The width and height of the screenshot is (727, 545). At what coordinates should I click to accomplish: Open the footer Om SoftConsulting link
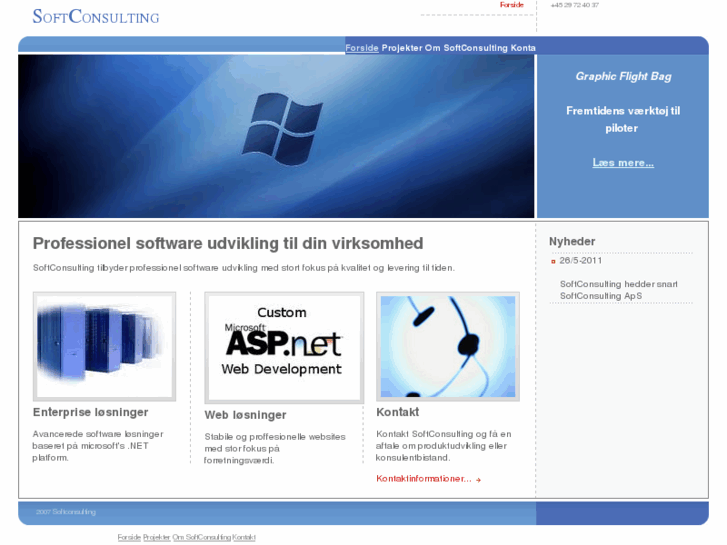click(x=202, y=537)
